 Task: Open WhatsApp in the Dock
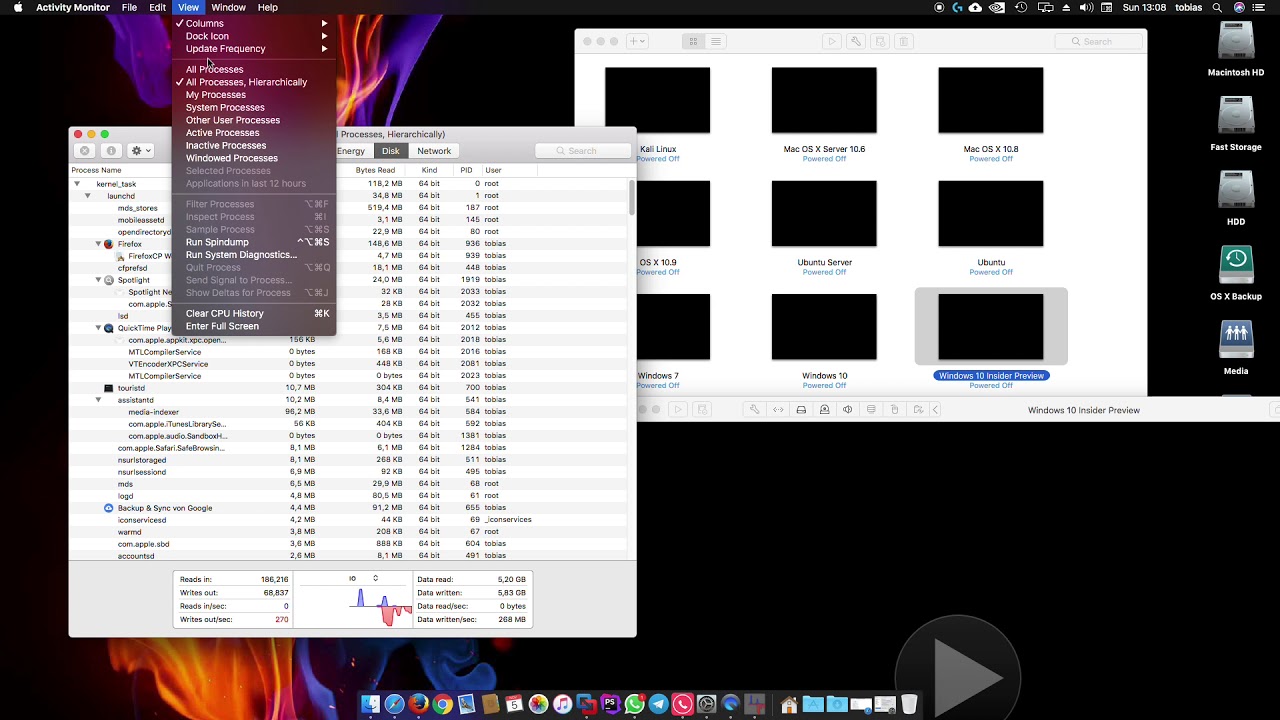click(x=635, y=705)
